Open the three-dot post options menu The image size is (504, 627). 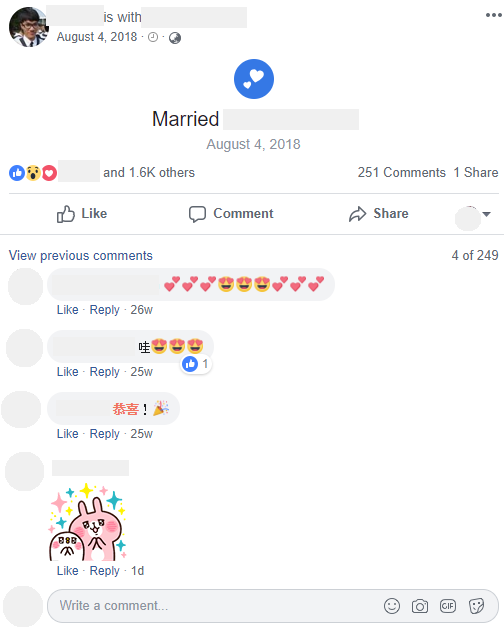click(x=493, y=15)
